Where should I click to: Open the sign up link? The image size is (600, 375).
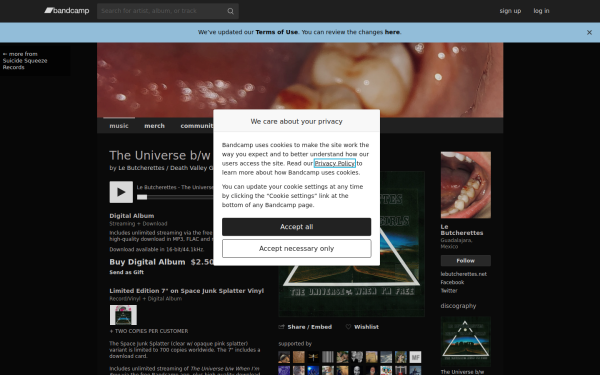pos(510,11)
